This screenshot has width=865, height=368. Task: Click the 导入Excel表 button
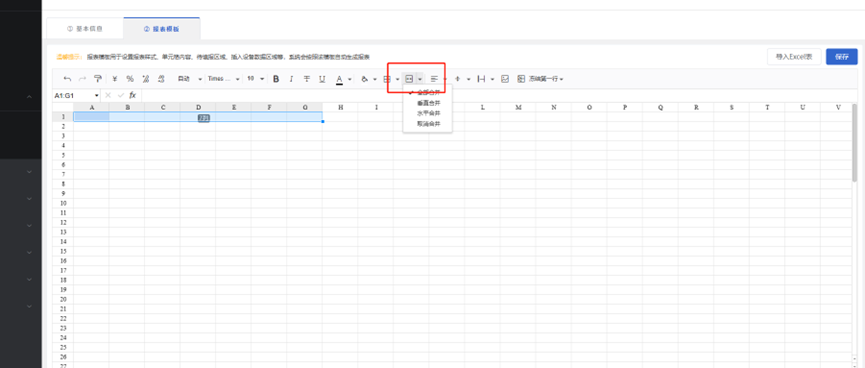794,57
